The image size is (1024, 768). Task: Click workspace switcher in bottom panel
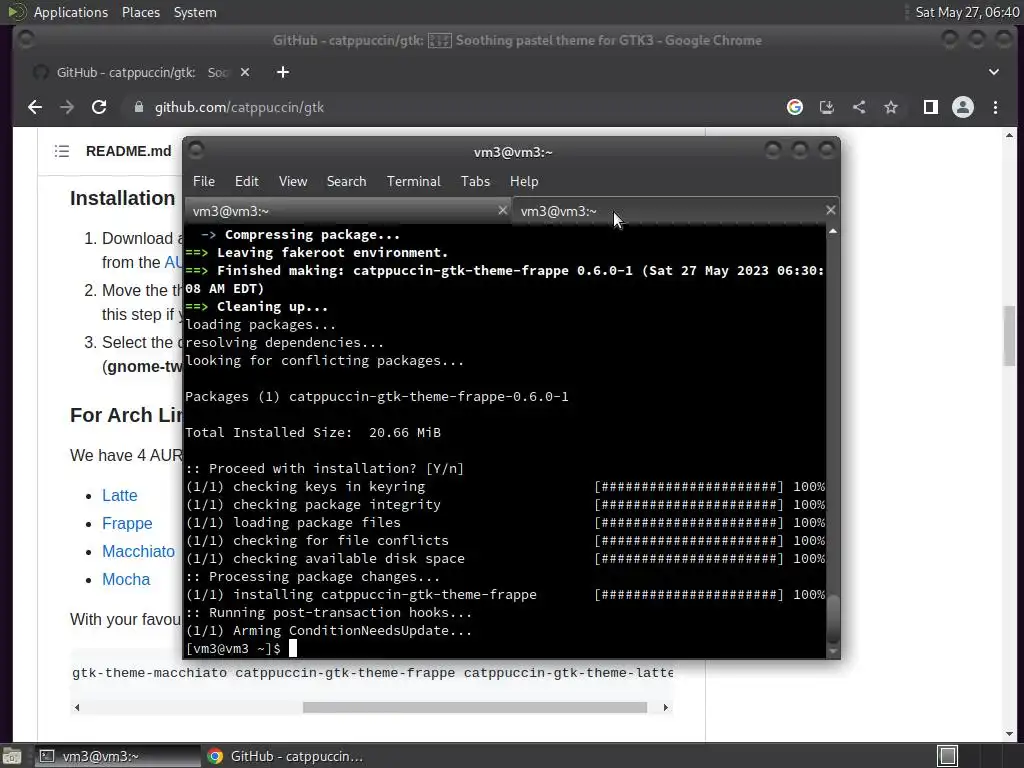pyautogui.click(x=948, y=756)
